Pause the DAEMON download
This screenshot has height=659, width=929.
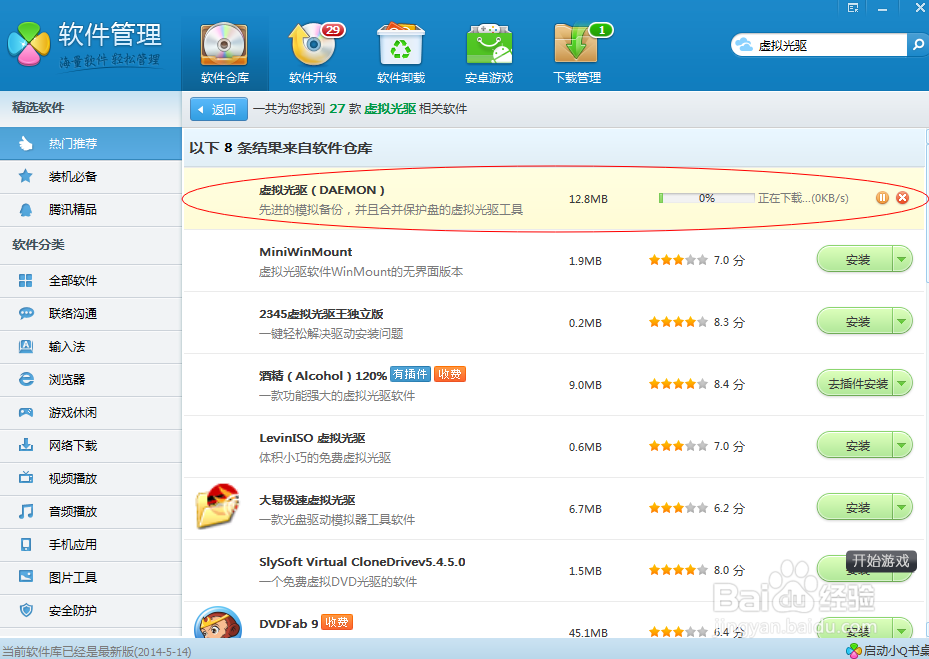click(882, 198)
